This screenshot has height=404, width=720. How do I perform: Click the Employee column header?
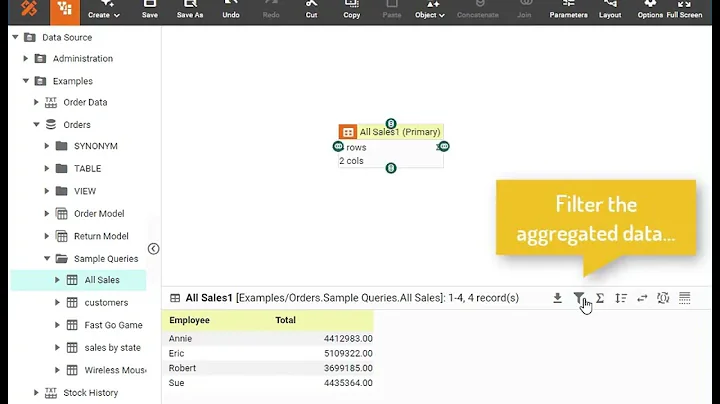pos(189,320)
